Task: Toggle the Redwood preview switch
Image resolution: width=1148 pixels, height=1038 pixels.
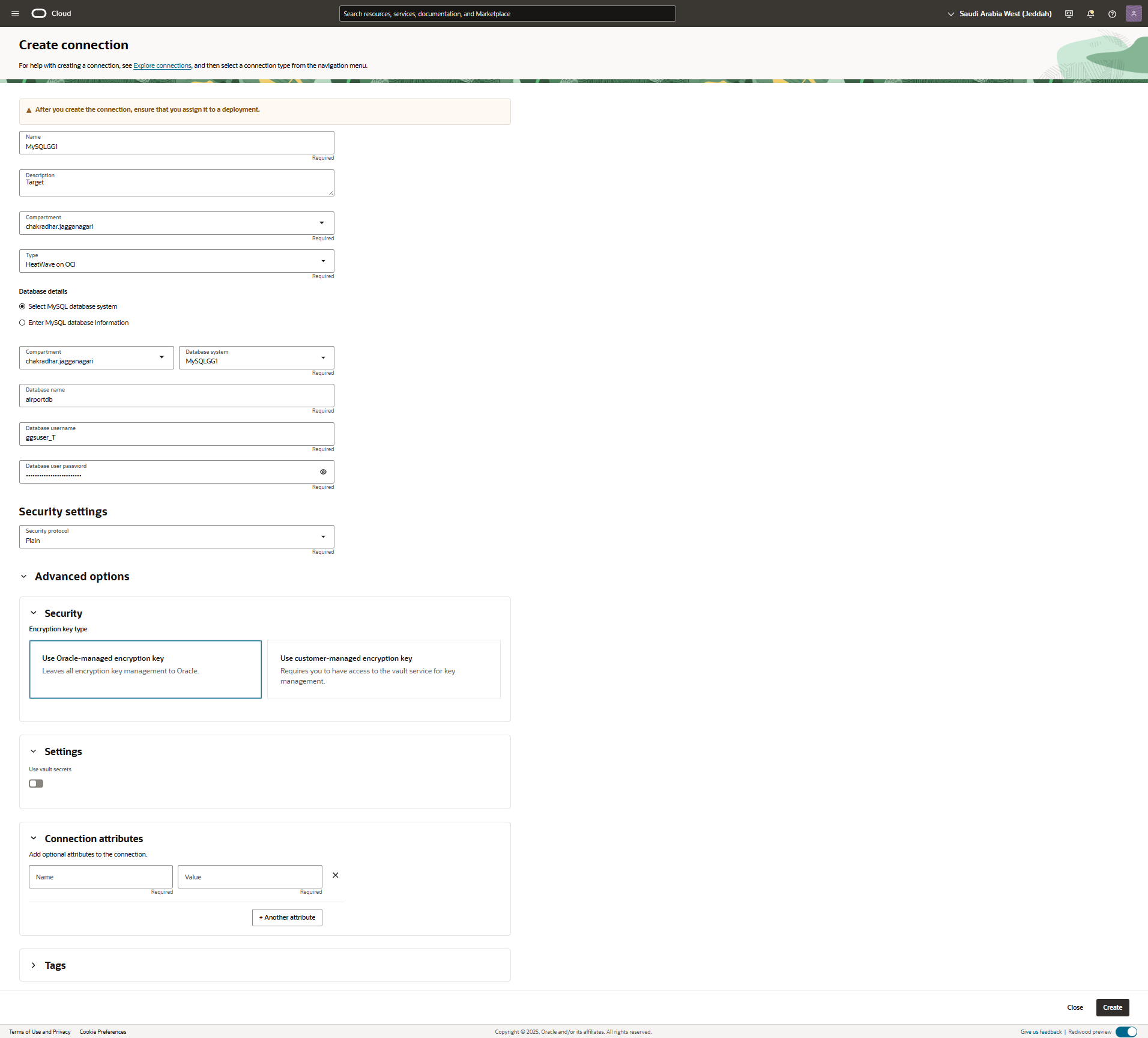Action: pos(1126,1032)
